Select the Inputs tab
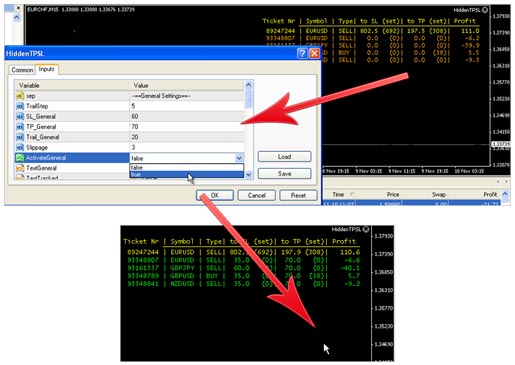Image resolution: width=515 pixels, height=365 pixels. pyautogui.click(x=47, y=69)
